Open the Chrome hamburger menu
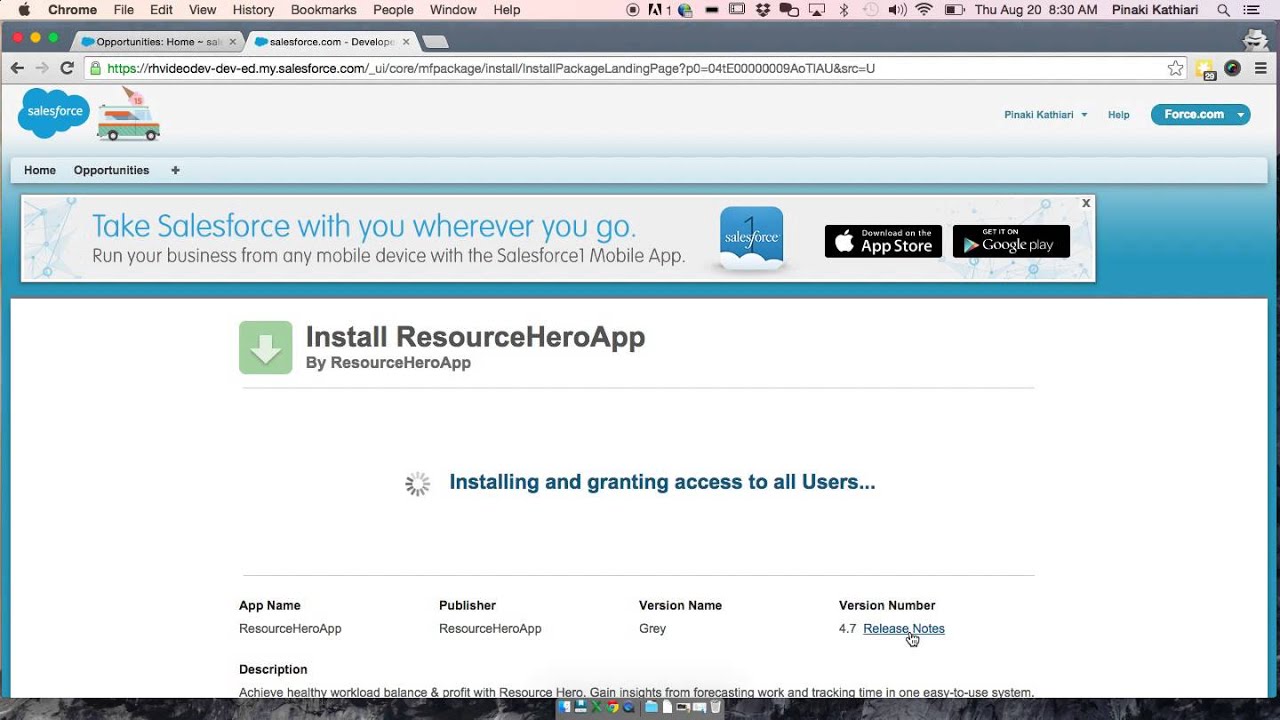 pyautogui.click(x=1260, y=68)
